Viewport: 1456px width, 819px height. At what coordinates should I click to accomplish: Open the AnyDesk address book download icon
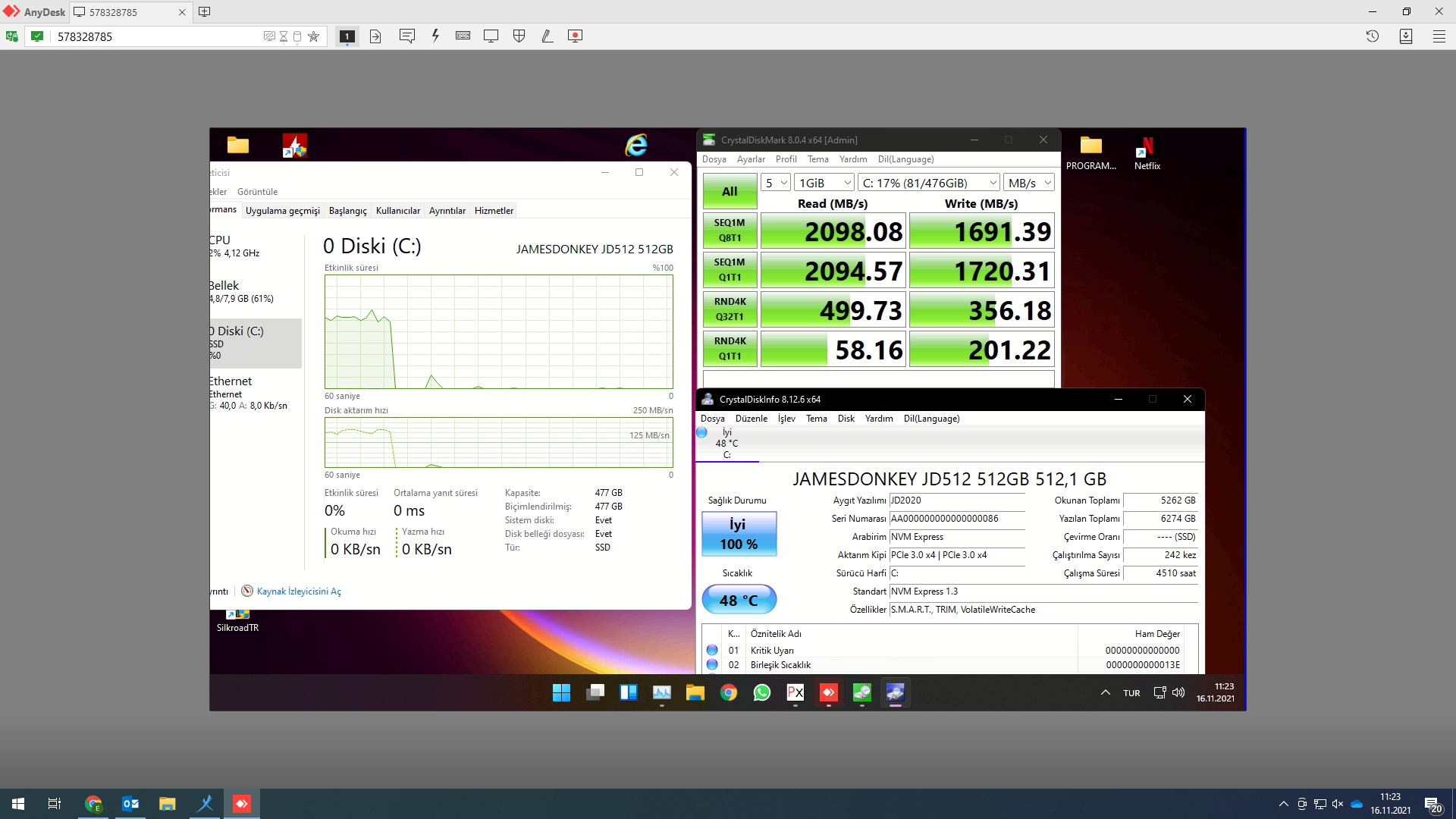point(1405,36)
